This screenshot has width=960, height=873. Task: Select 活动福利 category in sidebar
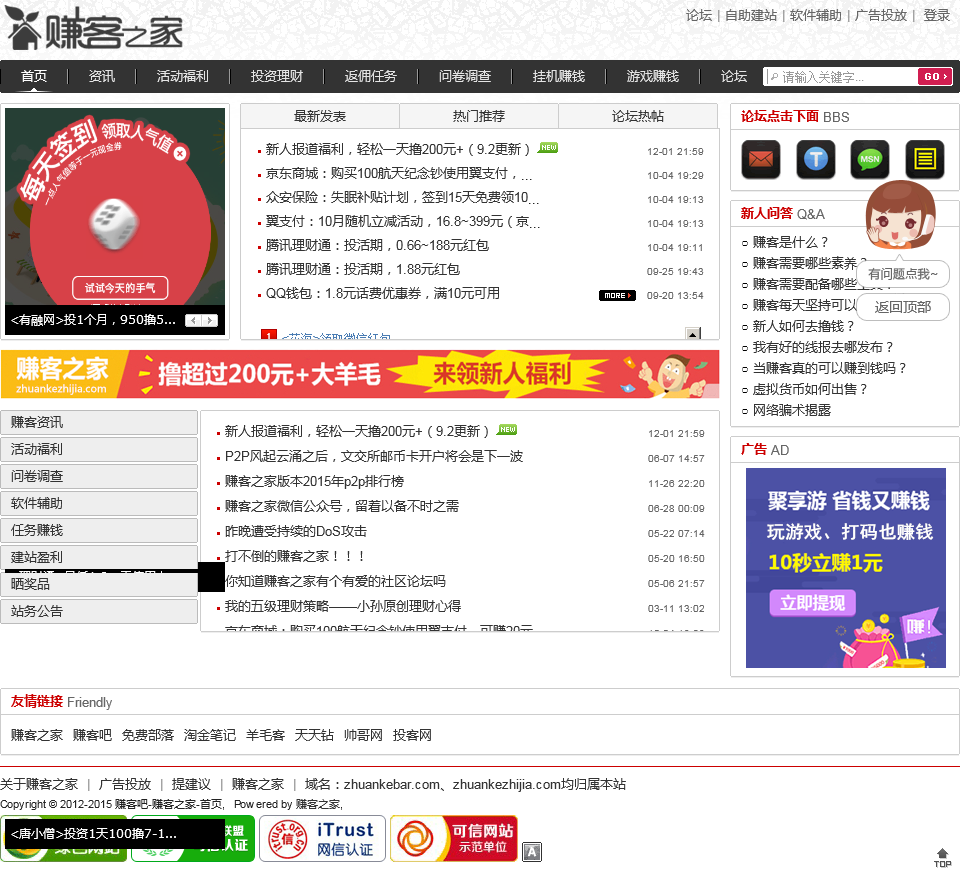click(x=99, y=449)
